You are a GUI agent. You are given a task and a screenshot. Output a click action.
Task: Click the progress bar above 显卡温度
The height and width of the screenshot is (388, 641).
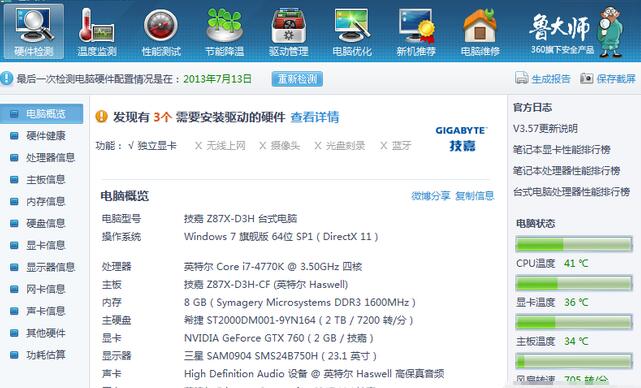click(574, 283)
